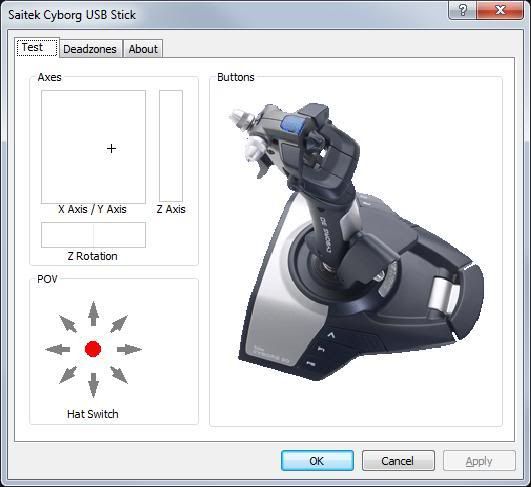
Task: Click the up arrow of the hat switch
Action: (x=93, y=314)
